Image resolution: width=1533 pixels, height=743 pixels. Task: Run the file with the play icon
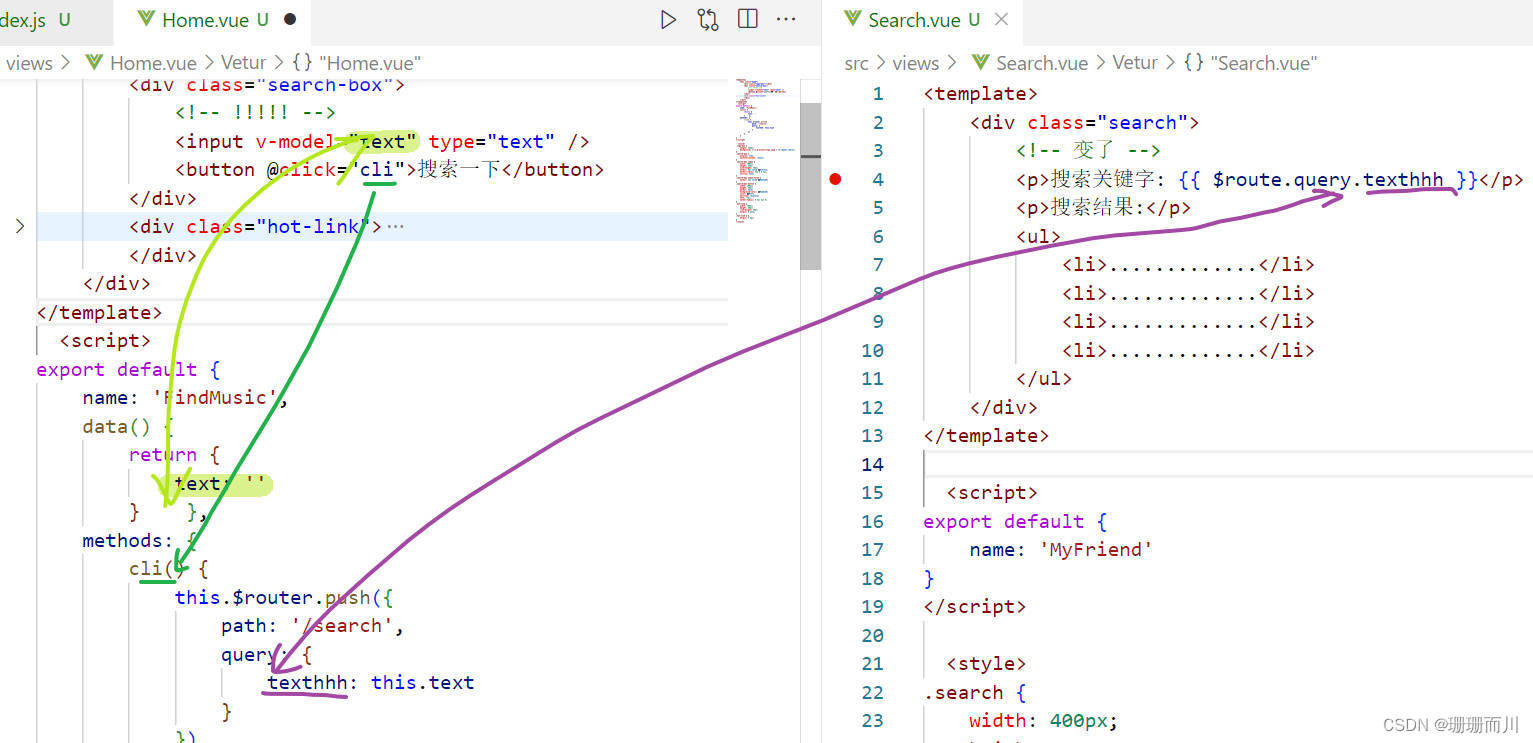point(668,19)
